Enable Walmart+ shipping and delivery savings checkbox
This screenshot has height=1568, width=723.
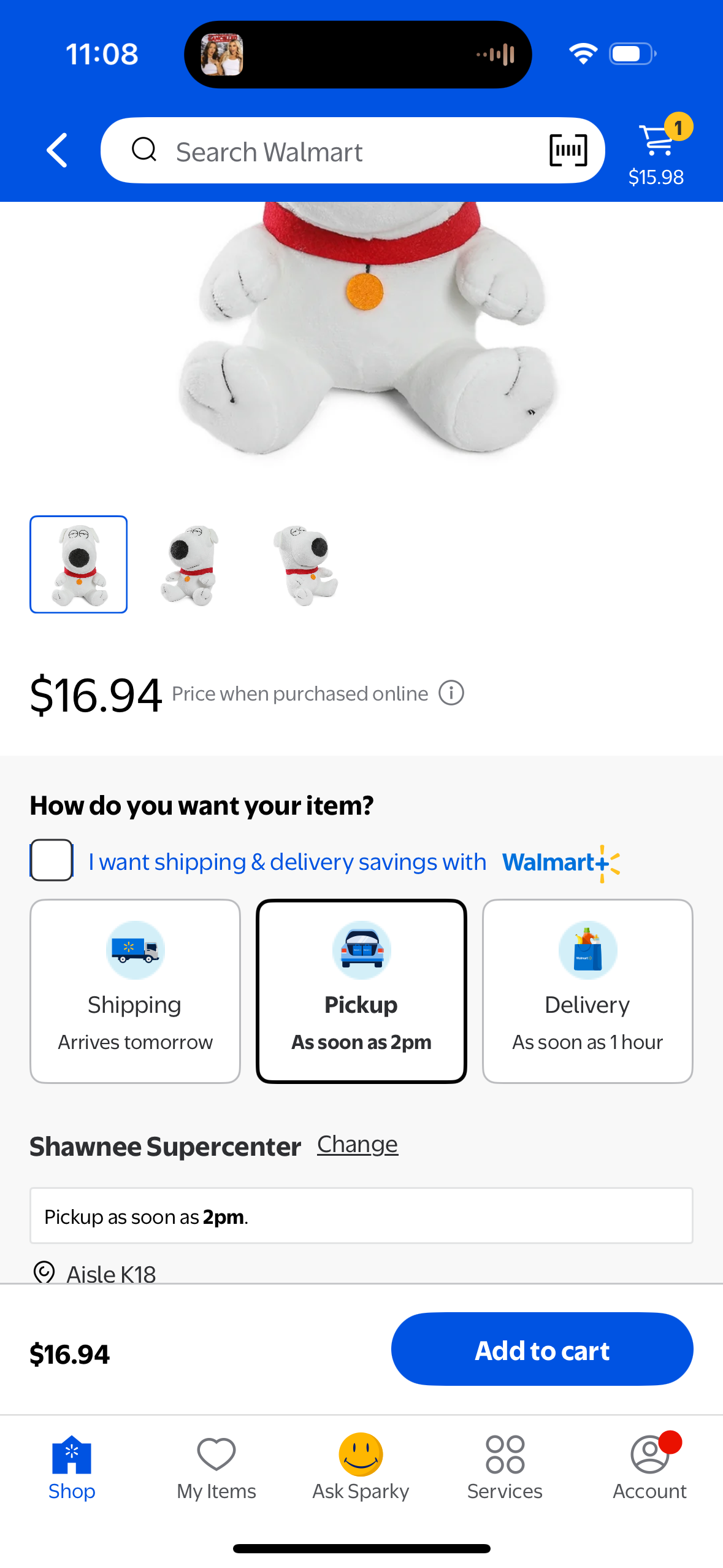click(x=52, y=860)
